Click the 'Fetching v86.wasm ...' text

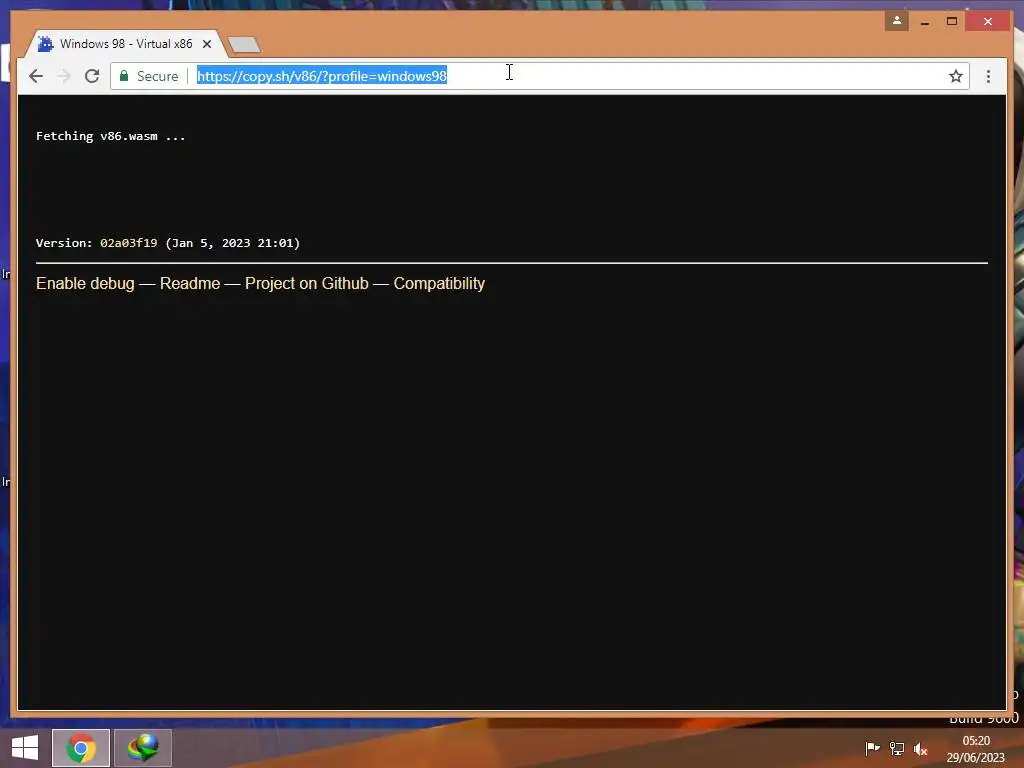tap(110, 136)
